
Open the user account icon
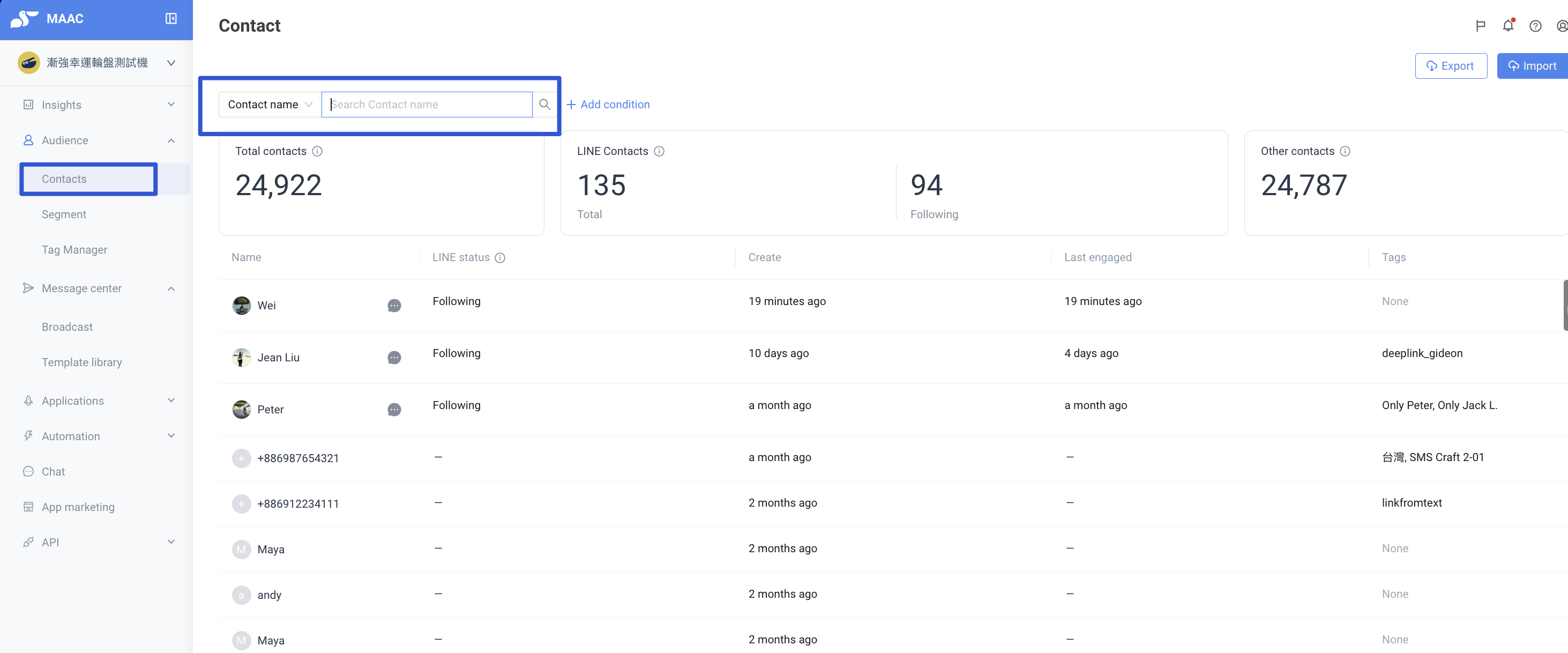[1562, 26]
